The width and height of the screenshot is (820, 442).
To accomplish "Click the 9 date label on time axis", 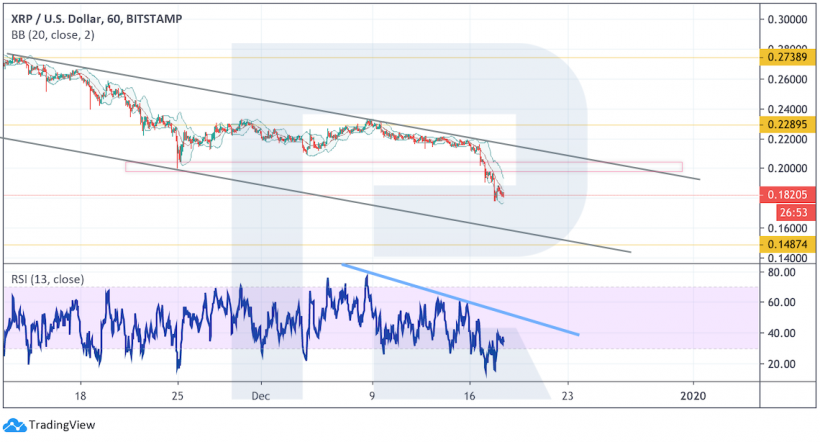I will (x=372, y=396).
